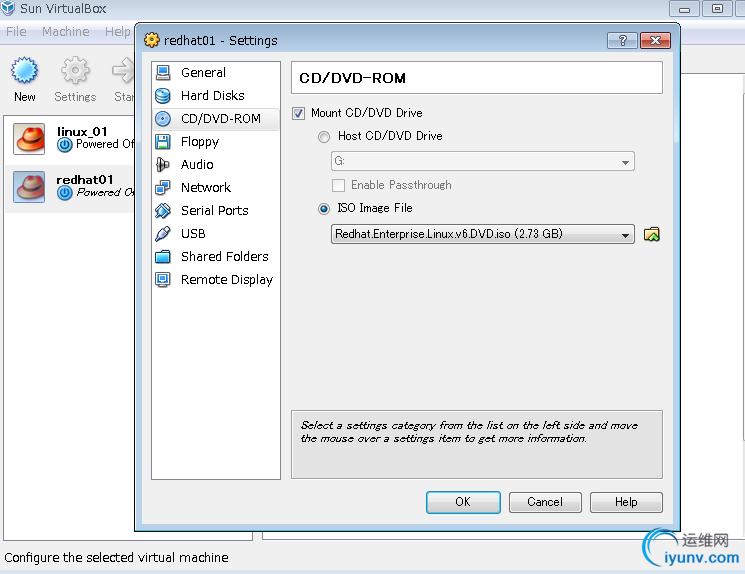The height and width of the screenshot is (574, 745).
Task: Open Virtual Media Manager folder icon
Action: (652, 234)
